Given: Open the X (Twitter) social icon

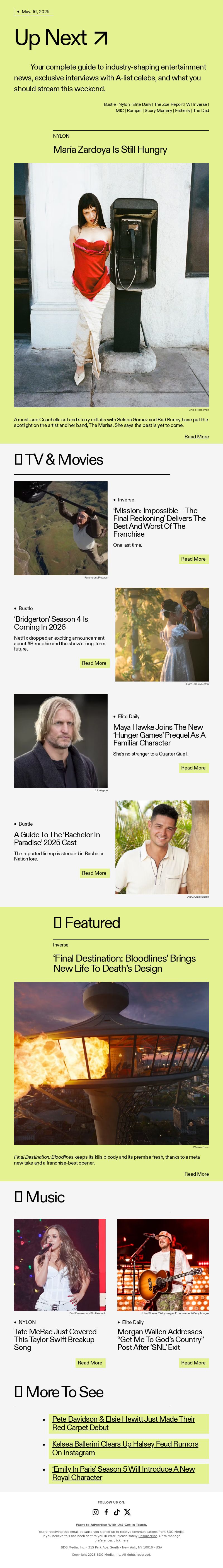Looking at the screenshot, I should coord(127,1512).
